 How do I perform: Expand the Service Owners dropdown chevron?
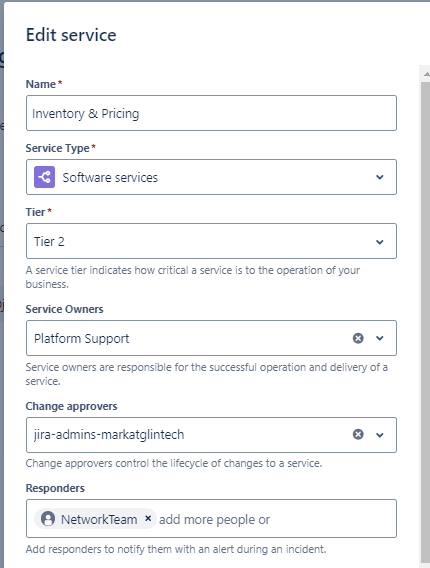click(x=379, y=338)
